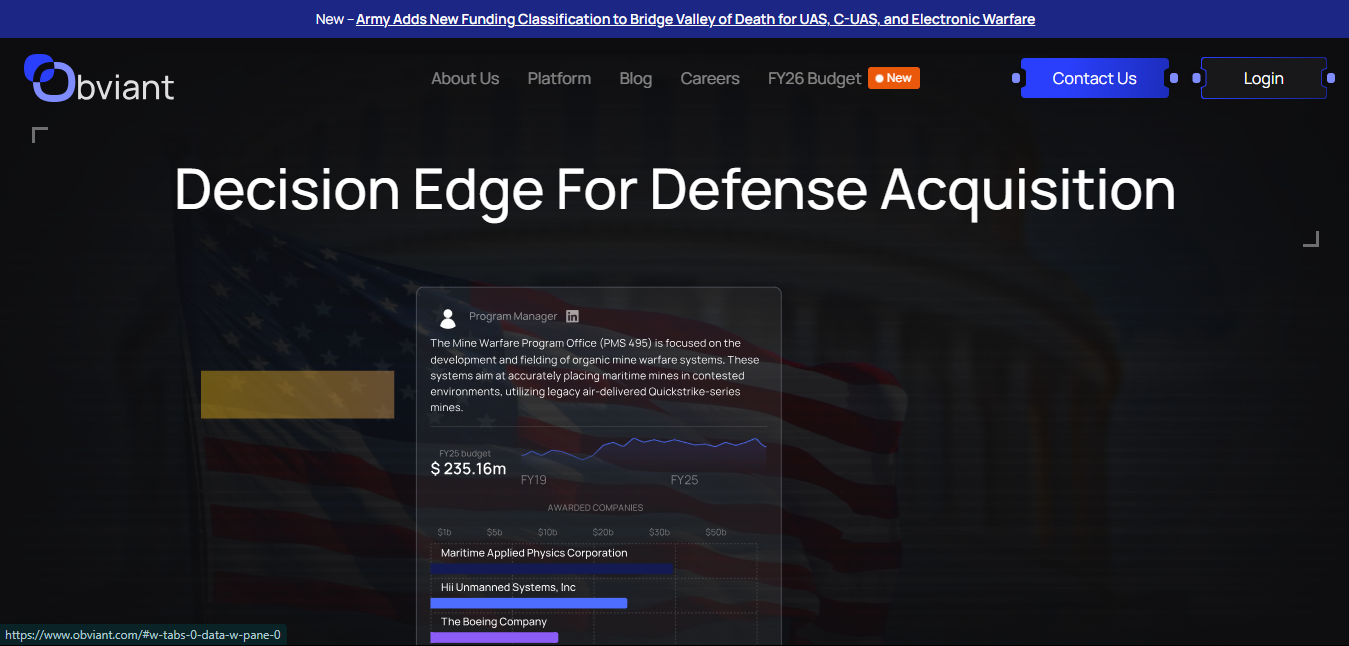Click the FY25 budget $ 235.16m value
Viewport: 1349px width, 646px height.
pyautogui.click(x=468, y=468)
